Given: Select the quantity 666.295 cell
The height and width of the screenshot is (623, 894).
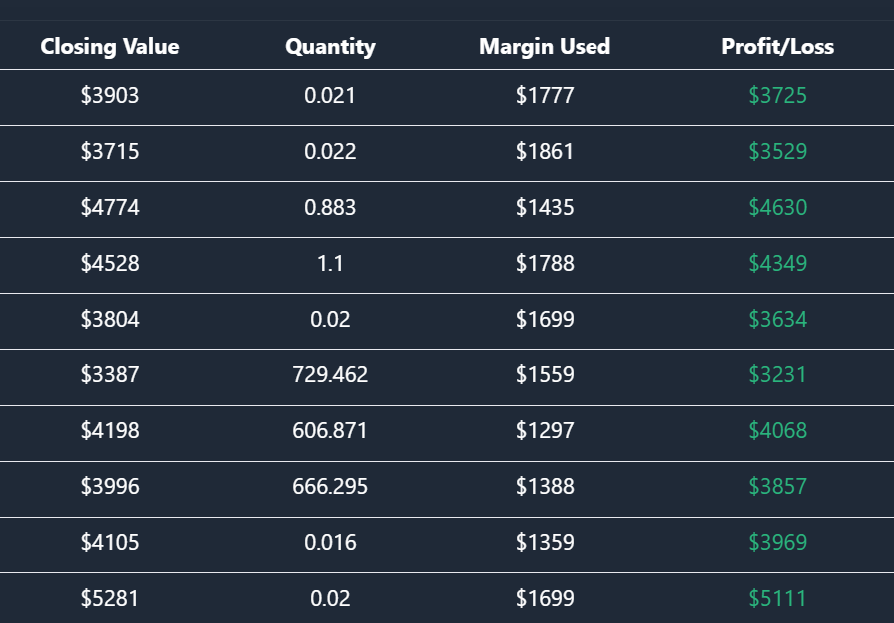Looking at the screenshot, I should point(330,487).
